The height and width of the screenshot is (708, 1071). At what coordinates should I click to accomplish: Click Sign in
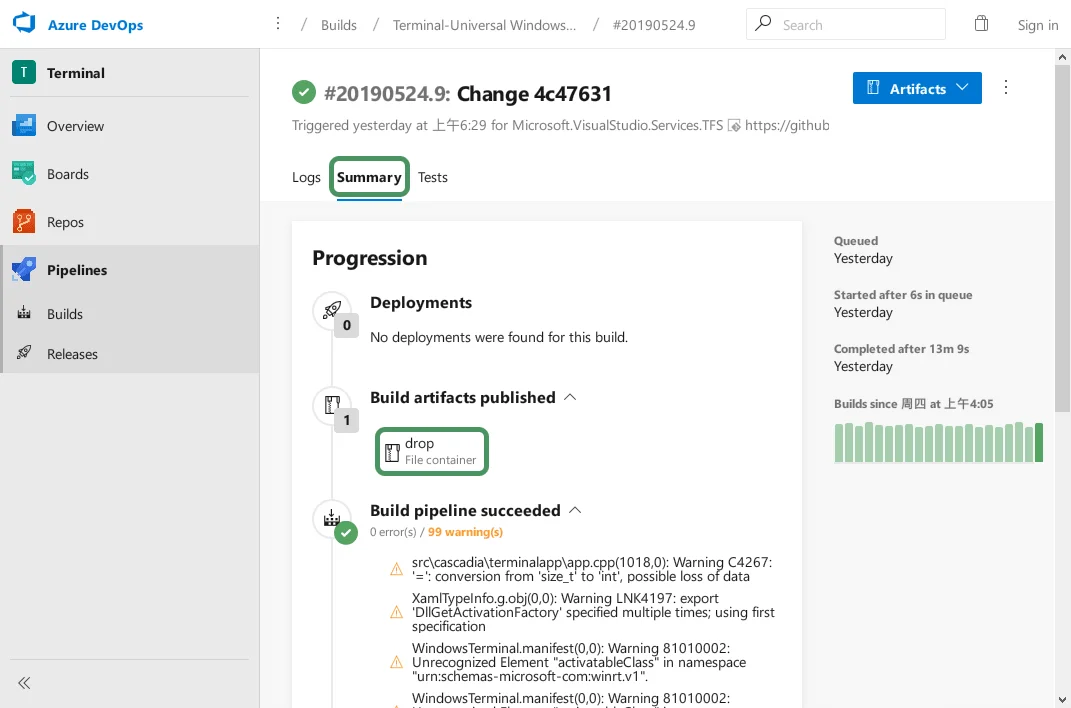(1038, 25)
